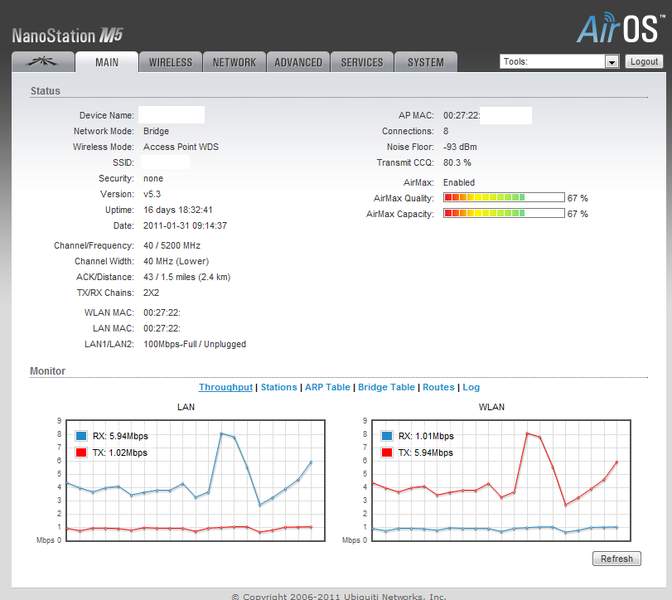Click '100Mbps-Full / Unplugged' value
Image resolution: width=672 pixels, height=600 pixels.
pos(195,344)
